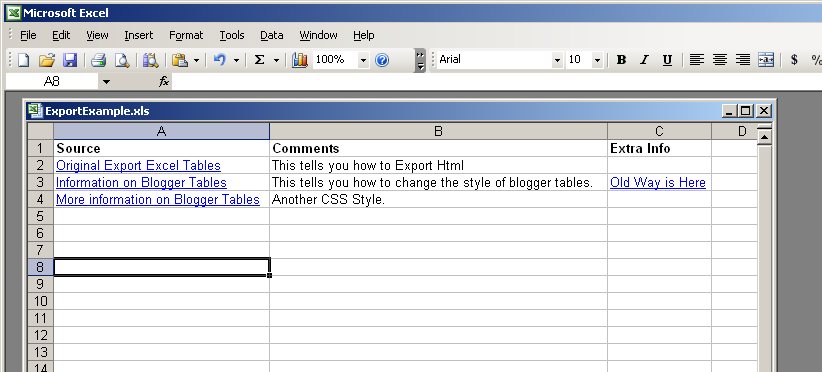822x372 pixels.
Task: Open the Format menu
Action: 186,35
